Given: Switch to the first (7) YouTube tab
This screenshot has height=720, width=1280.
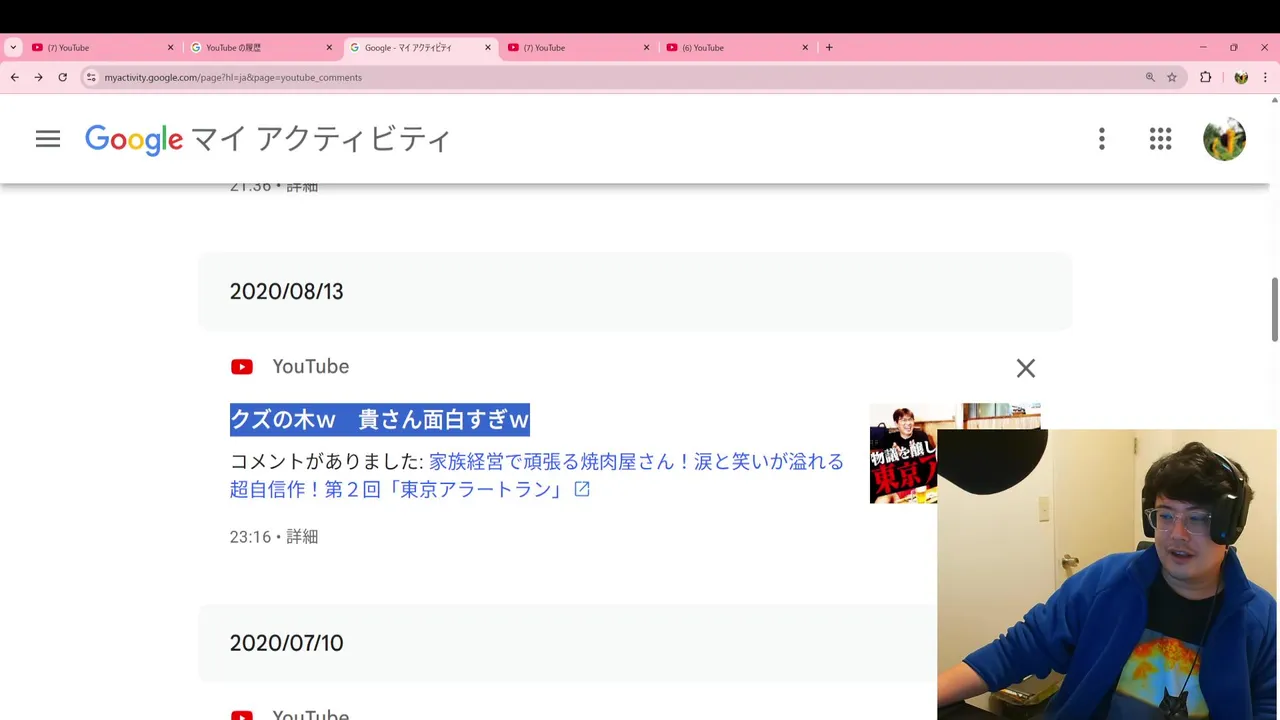Looking at the screenshot, I should 103,47.
